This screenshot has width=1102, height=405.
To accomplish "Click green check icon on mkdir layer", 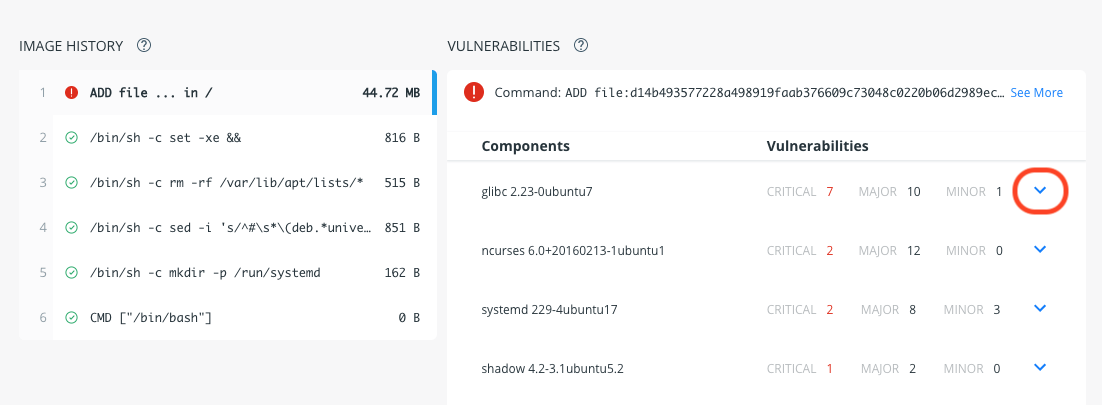I will pos(71,273).
